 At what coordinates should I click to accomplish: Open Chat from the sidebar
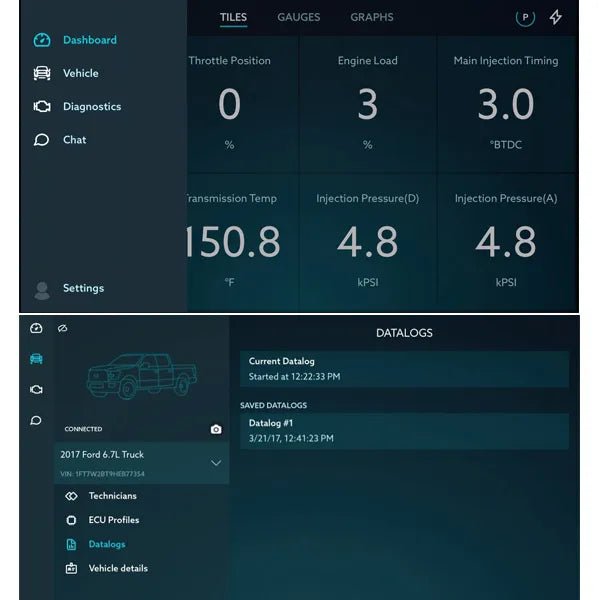(74, 140)
